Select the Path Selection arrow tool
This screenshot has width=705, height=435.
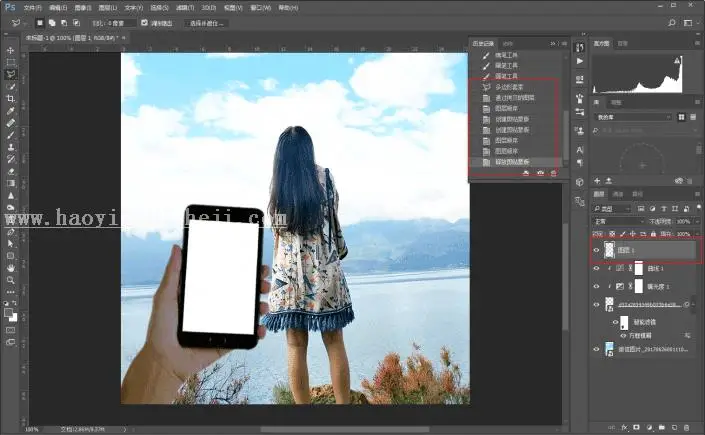point(10,243)
